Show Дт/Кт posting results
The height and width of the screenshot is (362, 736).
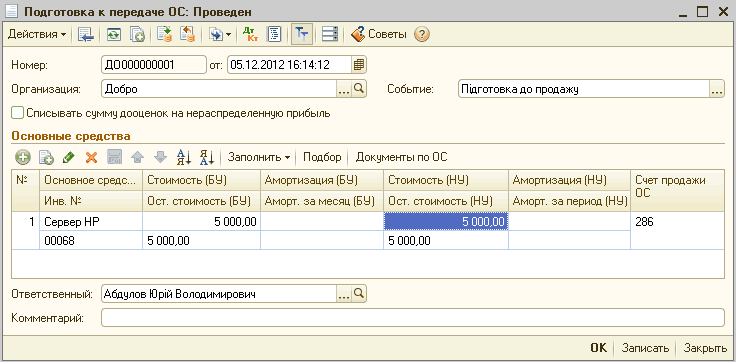click(x=250, y=35)
